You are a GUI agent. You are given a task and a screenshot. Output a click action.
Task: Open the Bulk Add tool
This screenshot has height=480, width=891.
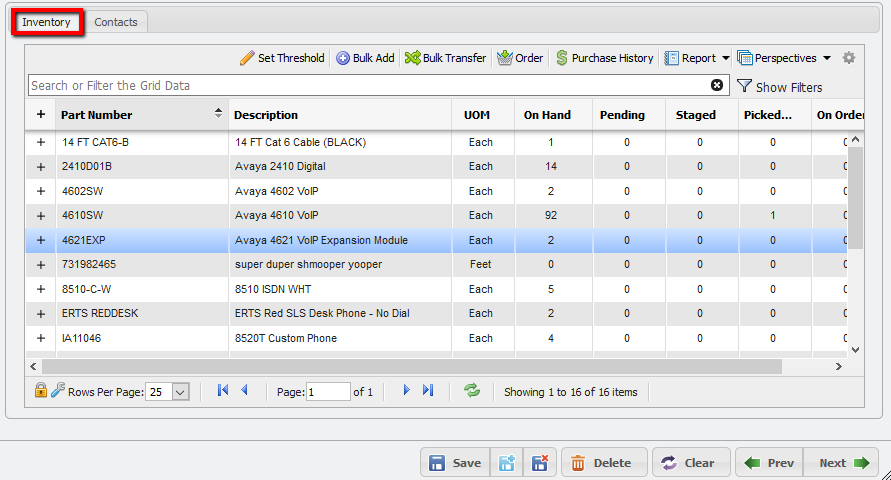[x=365, y=58]
